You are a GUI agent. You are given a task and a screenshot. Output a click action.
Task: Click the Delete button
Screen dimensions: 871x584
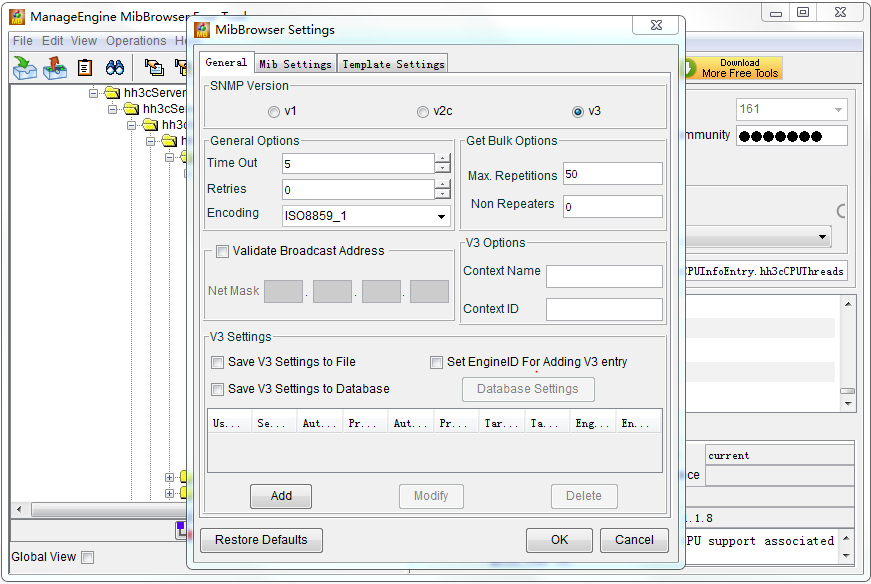tap(584, 496)
